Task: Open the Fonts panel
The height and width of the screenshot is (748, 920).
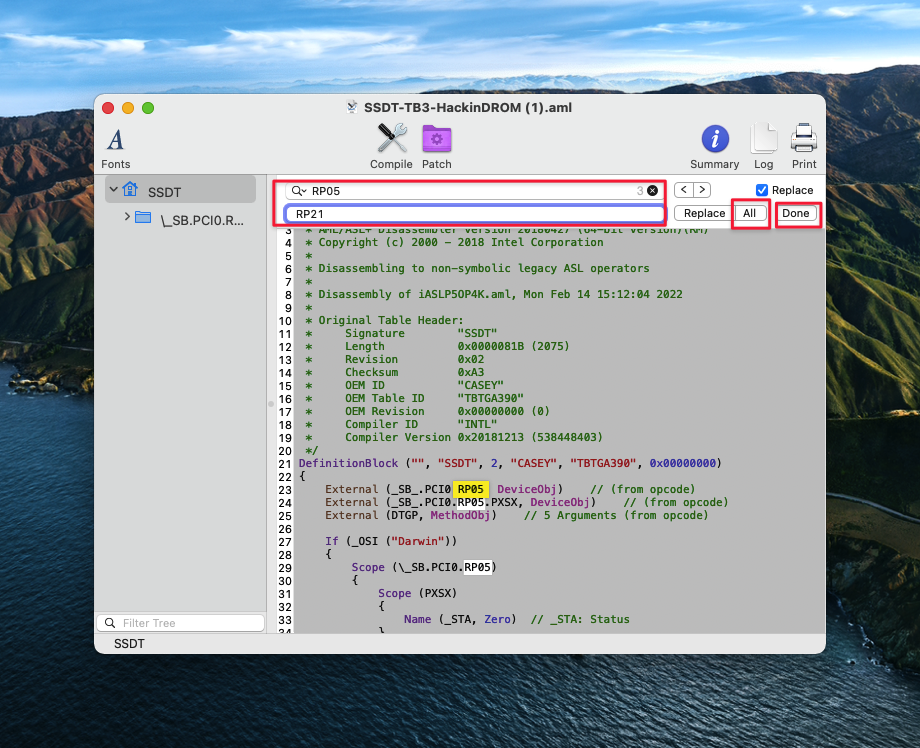Action: click(x=116, y=141)
